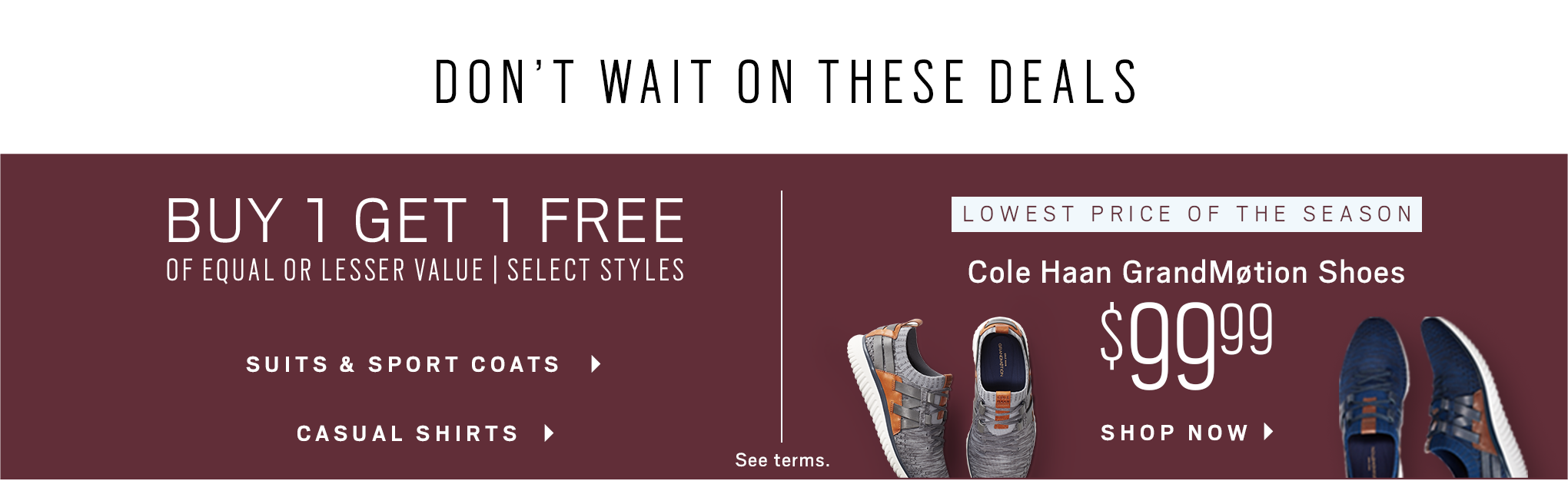Click the gray sneaker top-view image
Screen dimensions: 1568x481
[1002, 398]
